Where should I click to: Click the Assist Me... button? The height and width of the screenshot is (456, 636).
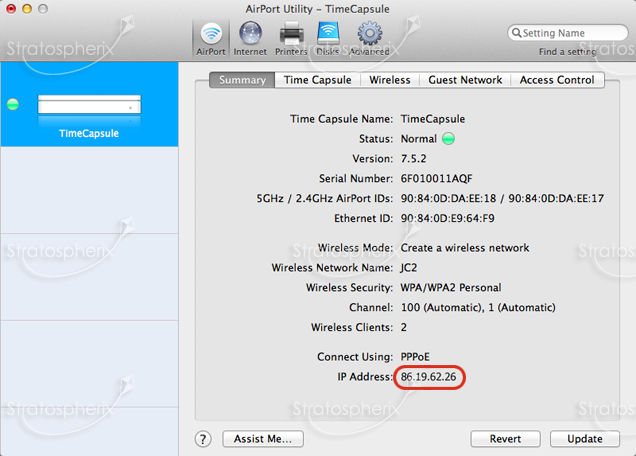coord(263,439)
